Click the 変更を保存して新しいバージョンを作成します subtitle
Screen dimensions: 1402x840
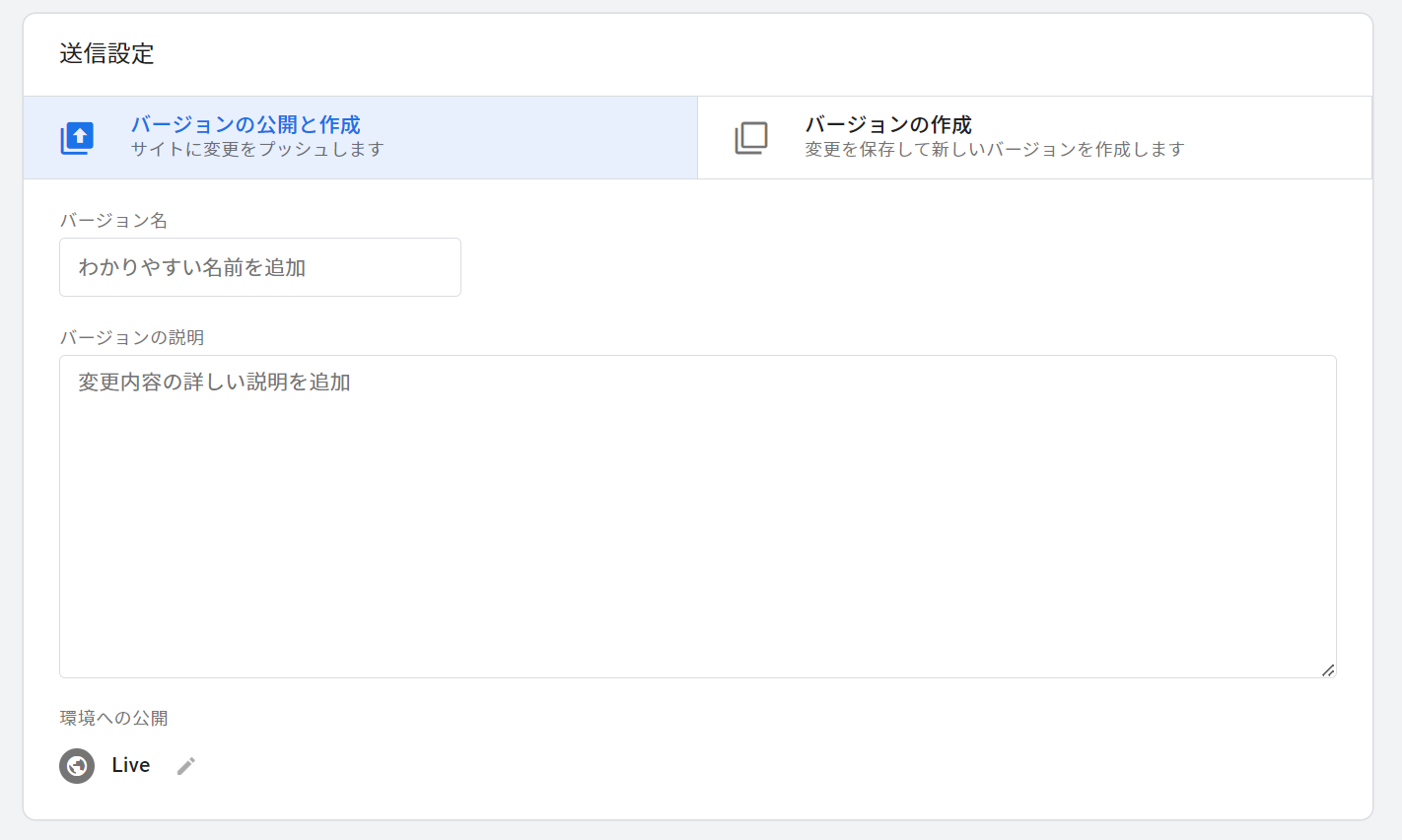pyautogui.click(x=995, y=149)
